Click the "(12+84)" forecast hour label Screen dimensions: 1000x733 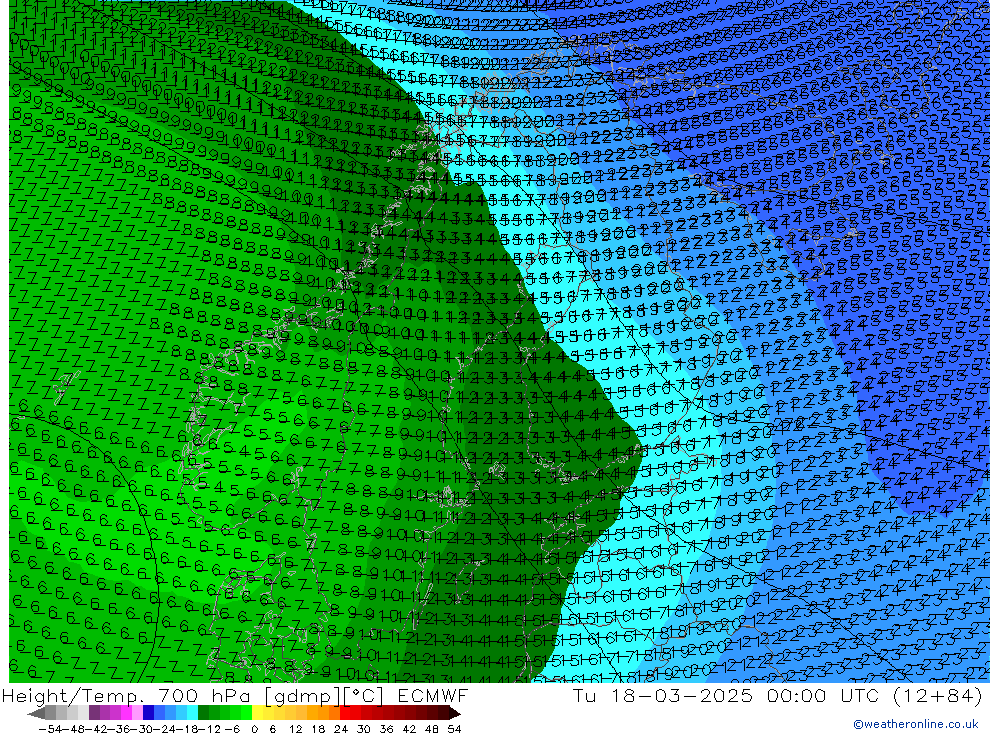point(938,696)
